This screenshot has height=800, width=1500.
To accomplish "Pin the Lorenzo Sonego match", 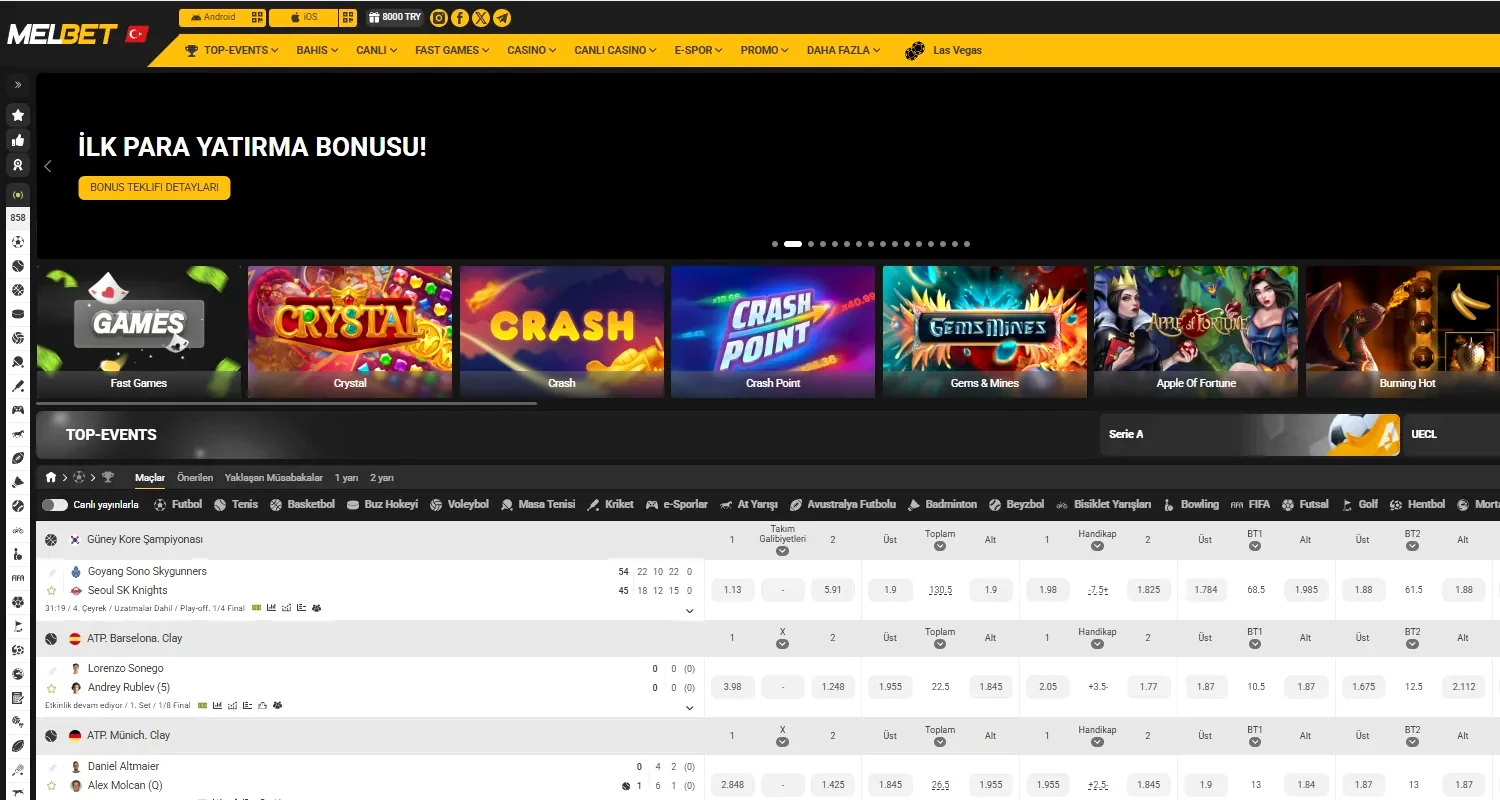I will click(51, 669).
